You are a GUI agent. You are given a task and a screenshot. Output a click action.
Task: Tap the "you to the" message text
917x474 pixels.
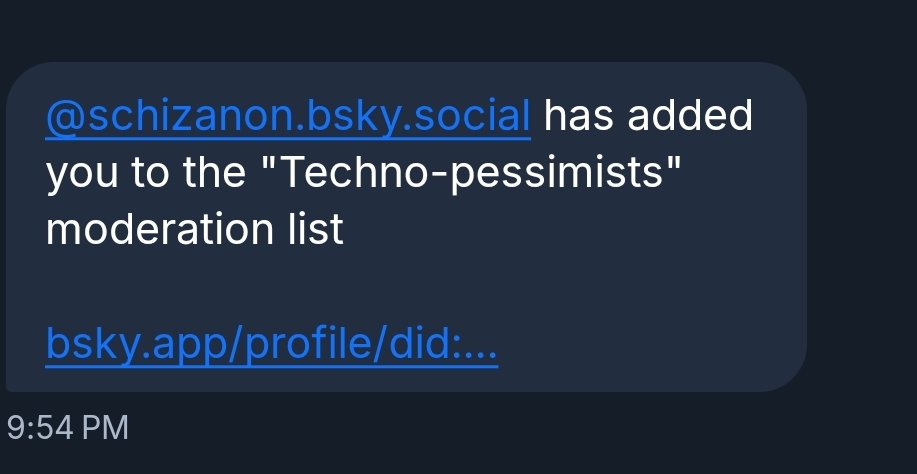(x=144, y=174)
